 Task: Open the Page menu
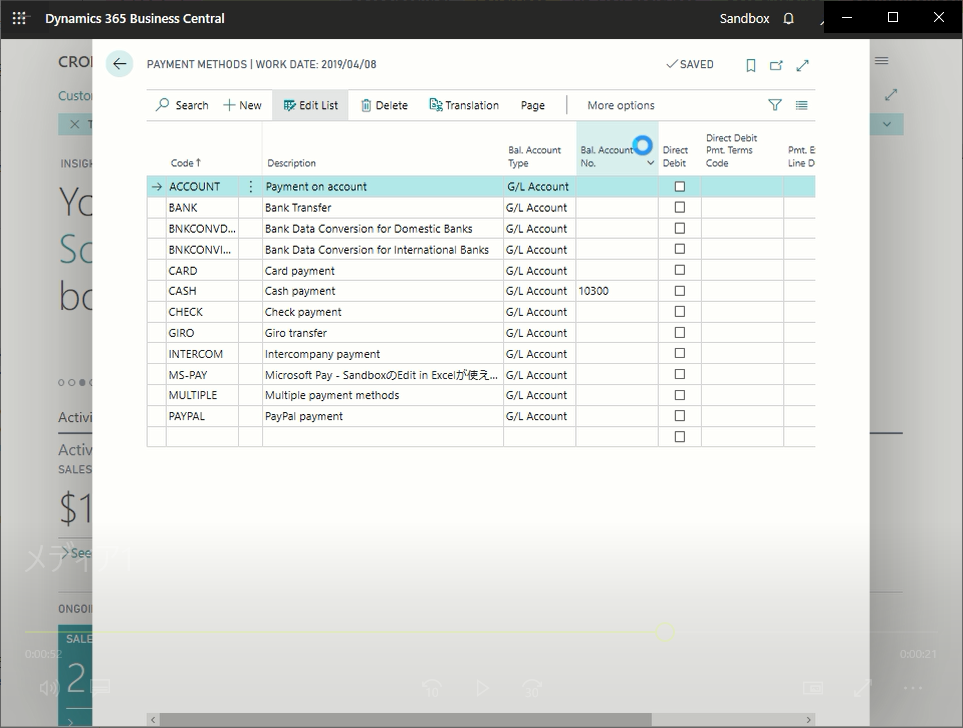[x=532, y=105]
